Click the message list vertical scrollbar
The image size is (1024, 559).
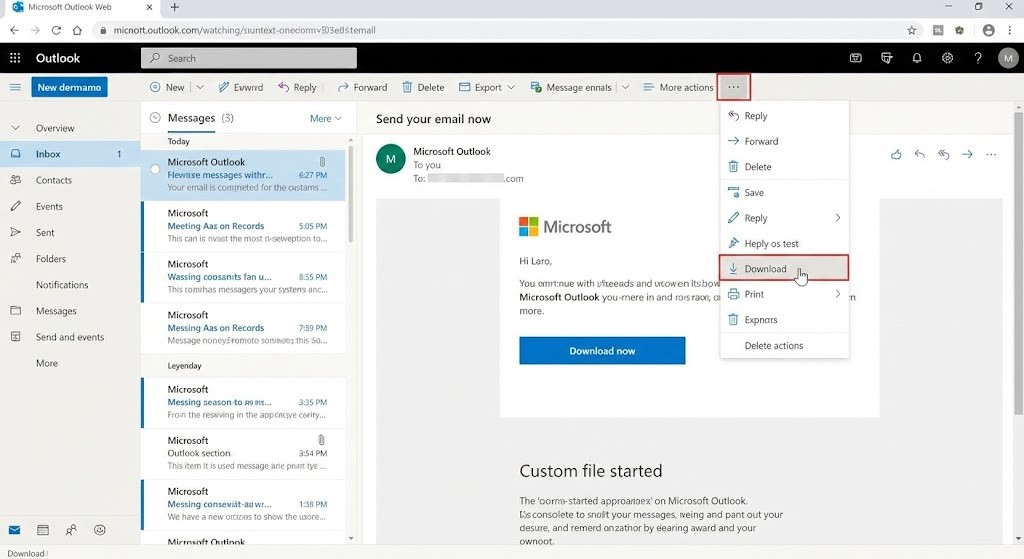351,195
